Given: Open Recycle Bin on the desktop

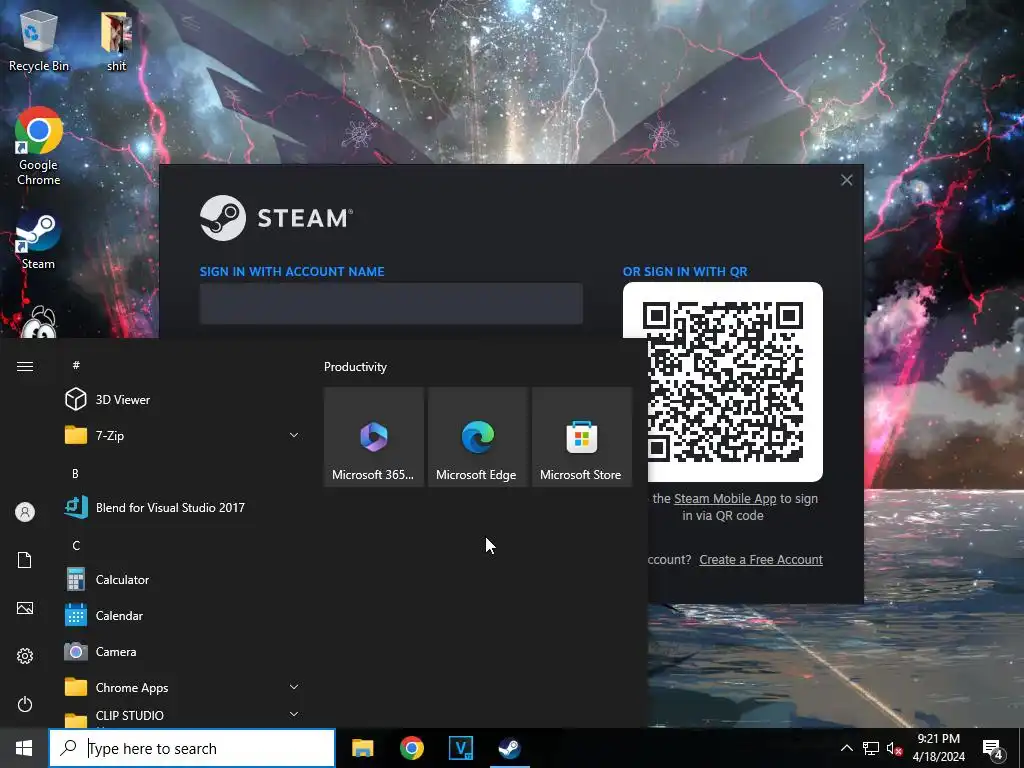Looking at the screenshot, I should pos(39,40).
